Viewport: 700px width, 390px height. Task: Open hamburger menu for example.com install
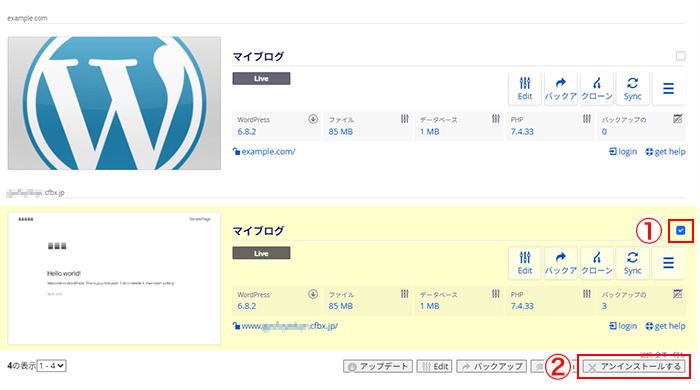pos(668,88)
